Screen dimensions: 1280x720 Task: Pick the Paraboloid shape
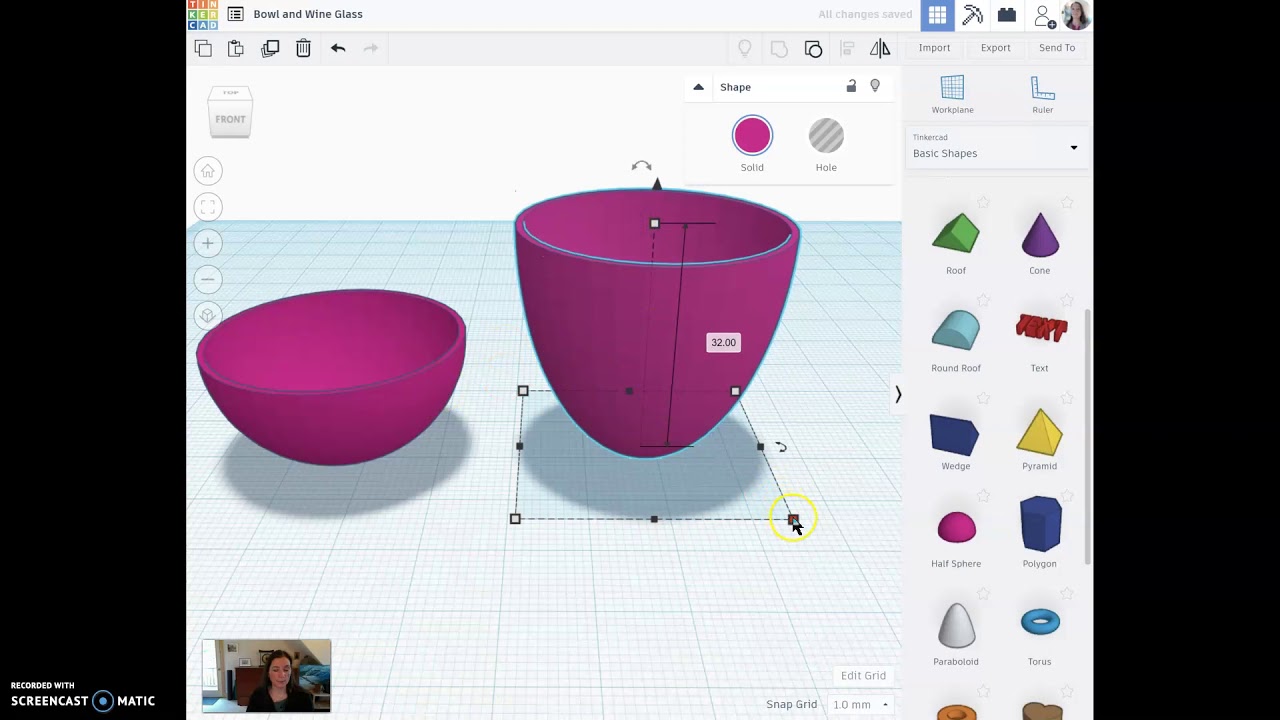click(x=956, y=625)
